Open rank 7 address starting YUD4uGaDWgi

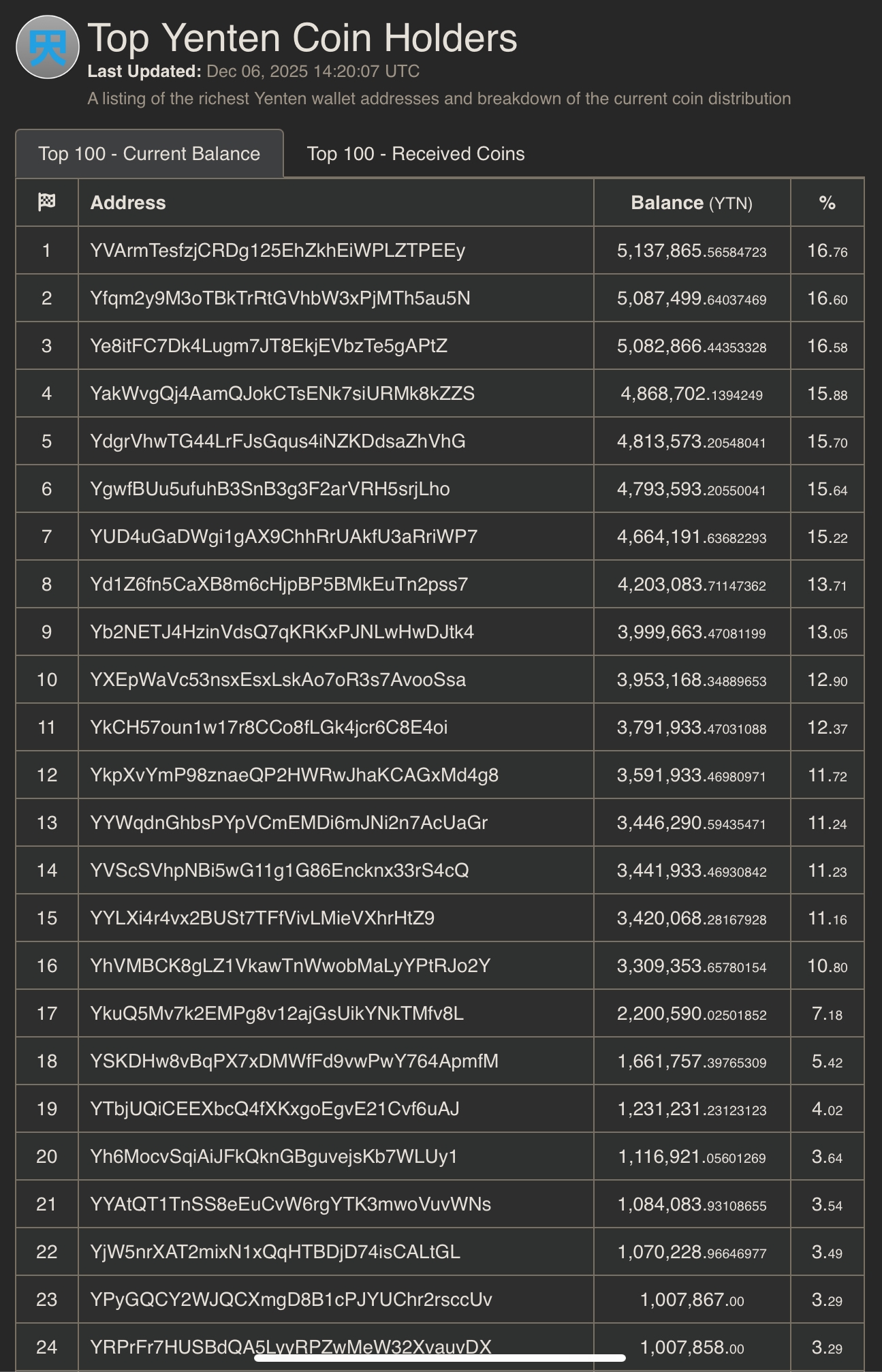coord(283,537)
